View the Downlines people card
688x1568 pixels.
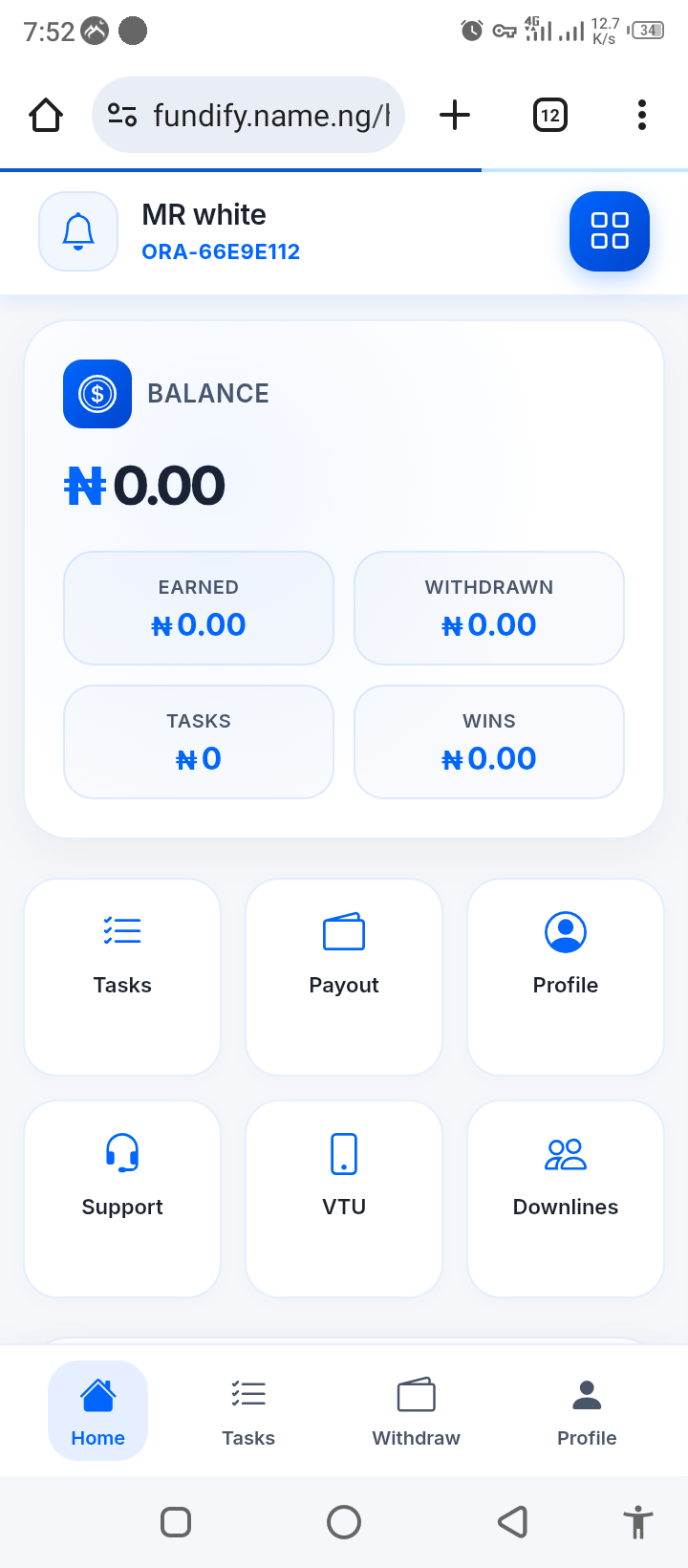tap(566, 1198)
